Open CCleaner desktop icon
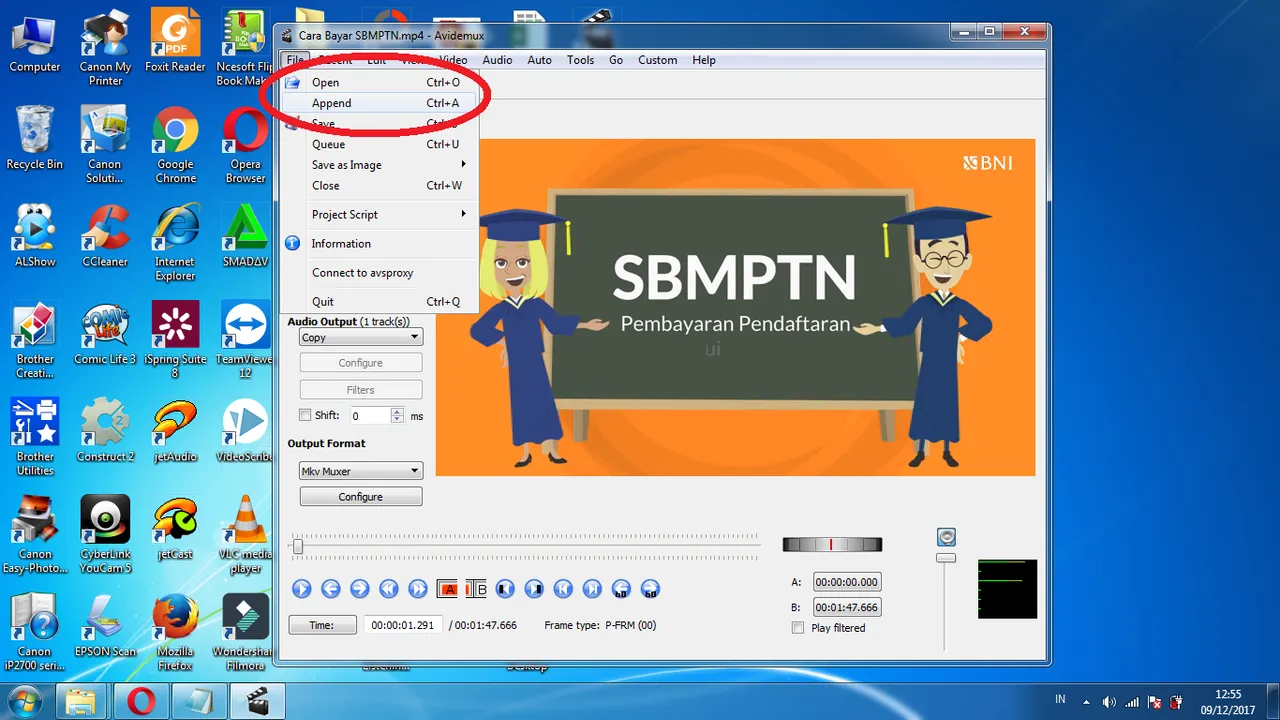 coord(105,236)
